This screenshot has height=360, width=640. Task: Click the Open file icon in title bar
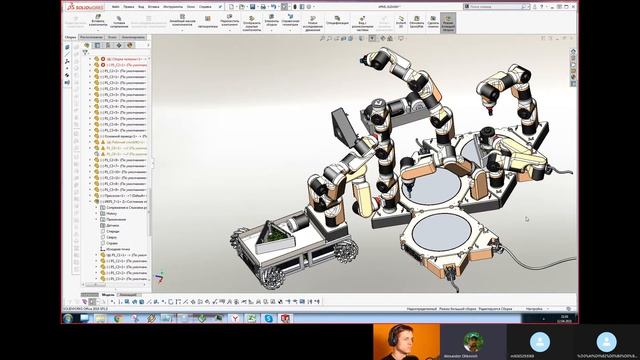tap(242, 7)
